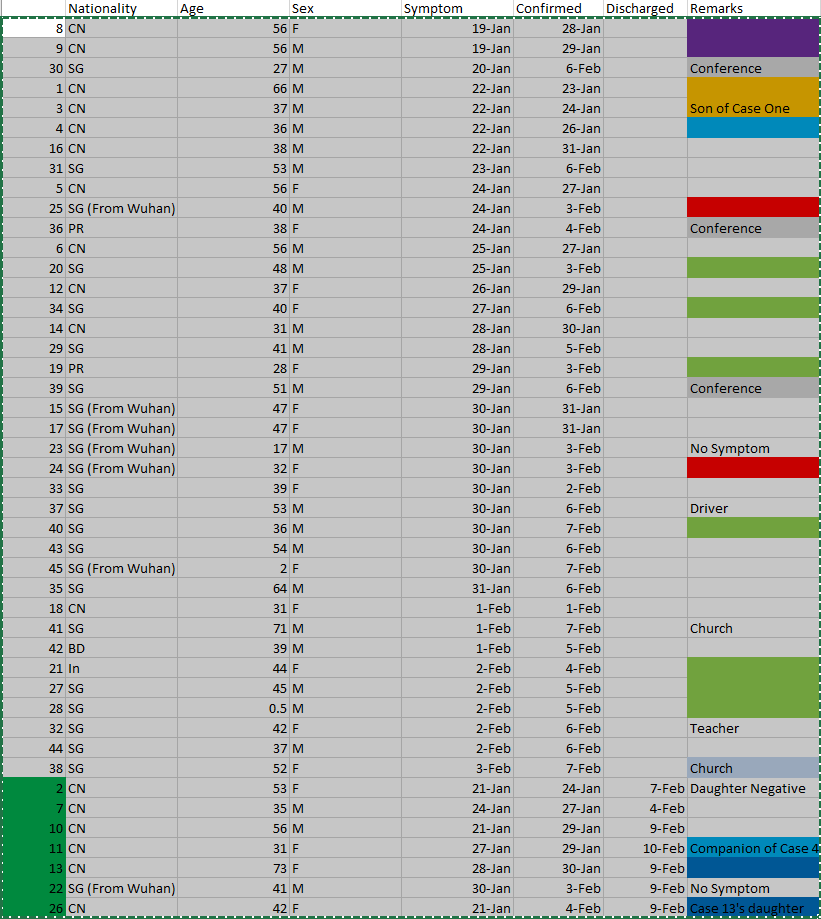Image resolution: width=821 pixels, height=919 pixels.
Task: Click the "Case 13's daughter" cell
Action: (753, 908)
